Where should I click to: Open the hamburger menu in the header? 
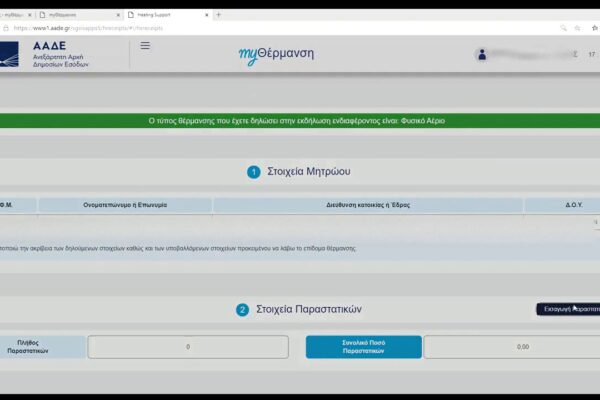[145, 46]
